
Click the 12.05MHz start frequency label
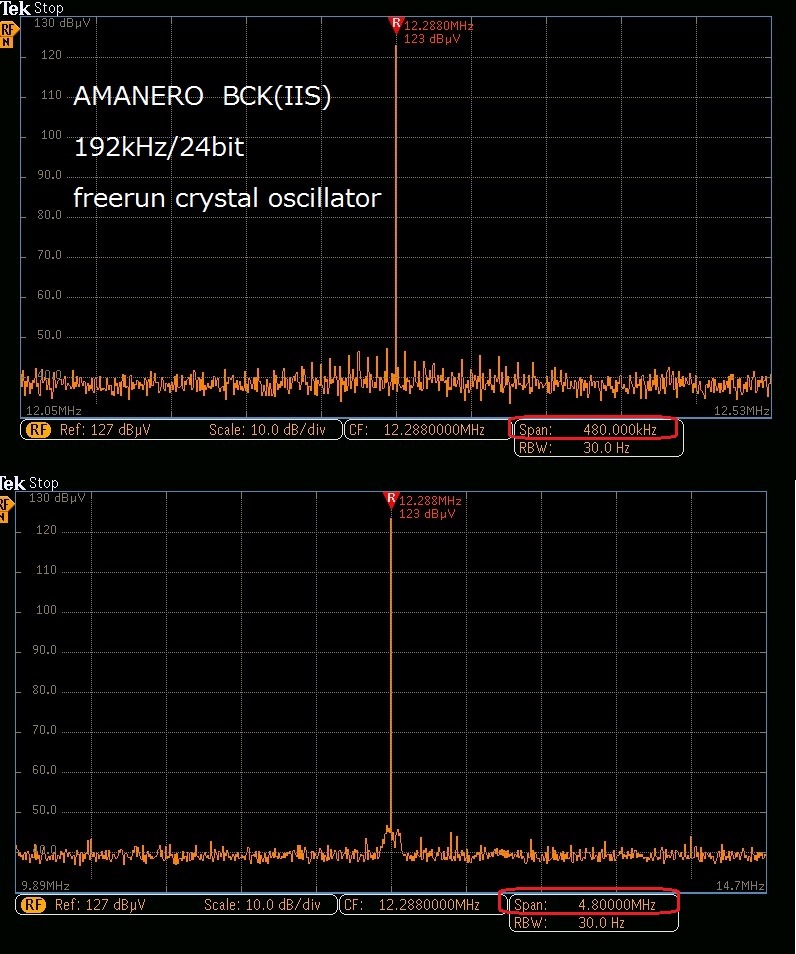pos(54,411)
